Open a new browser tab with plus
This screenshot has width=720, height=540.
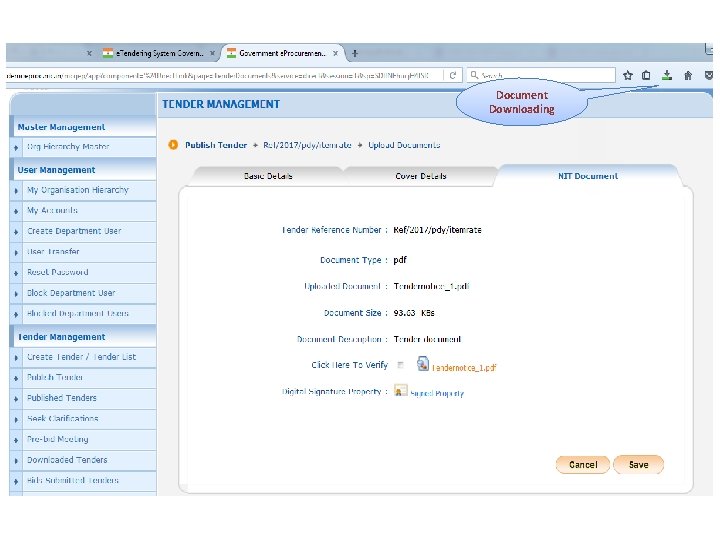[x=354, y=53]
